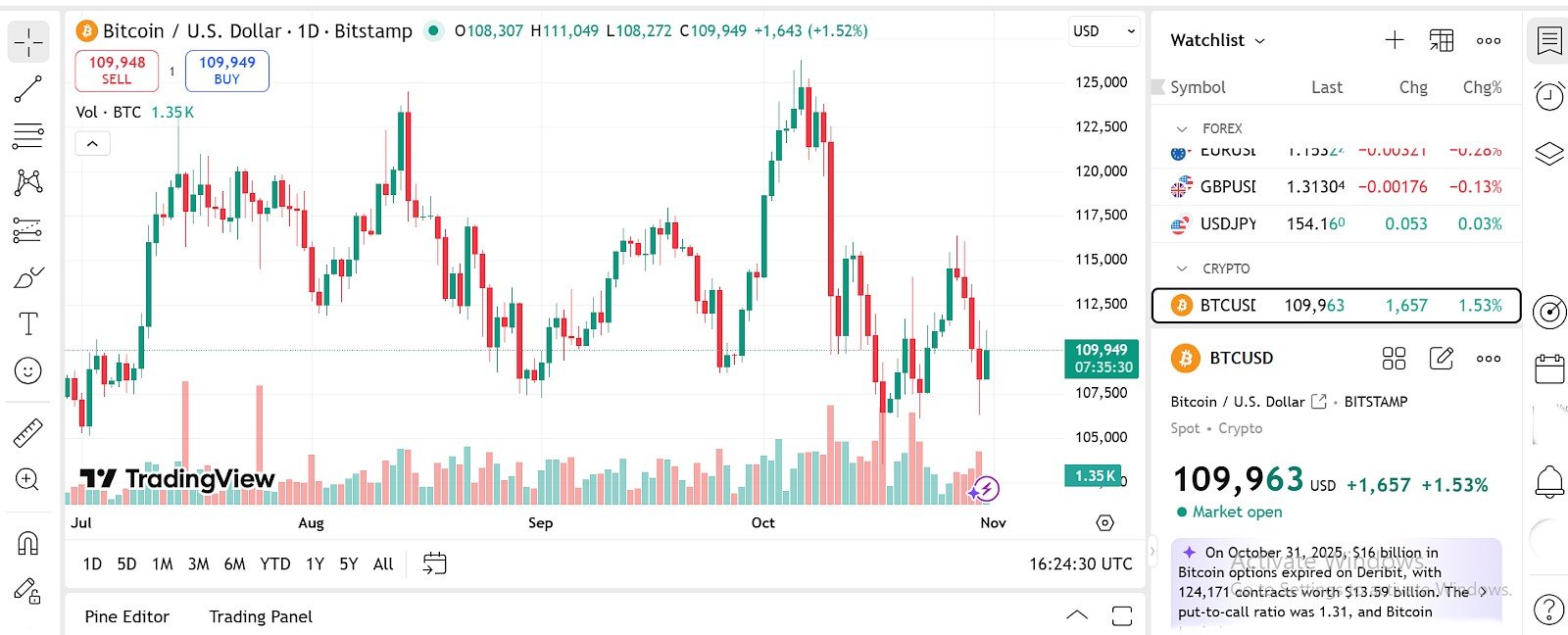This screenshot has width=1568, height=635.
Task: Select the YTD timeframe option
Action: [275, 564]
